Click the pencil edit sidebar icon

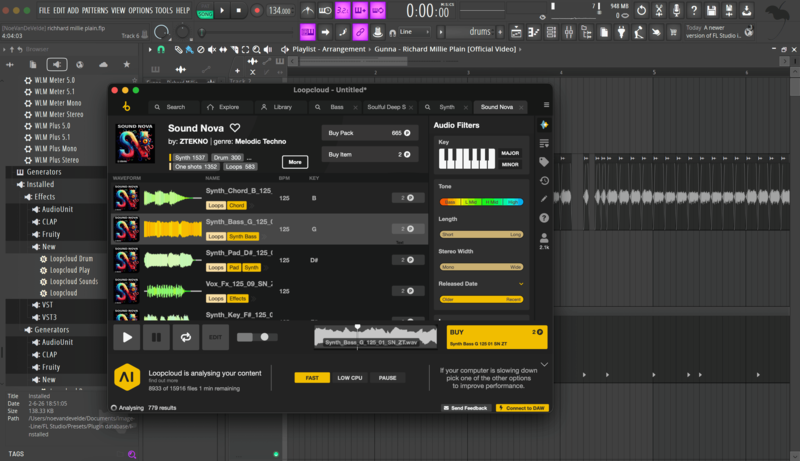click(x=544, y=199)
